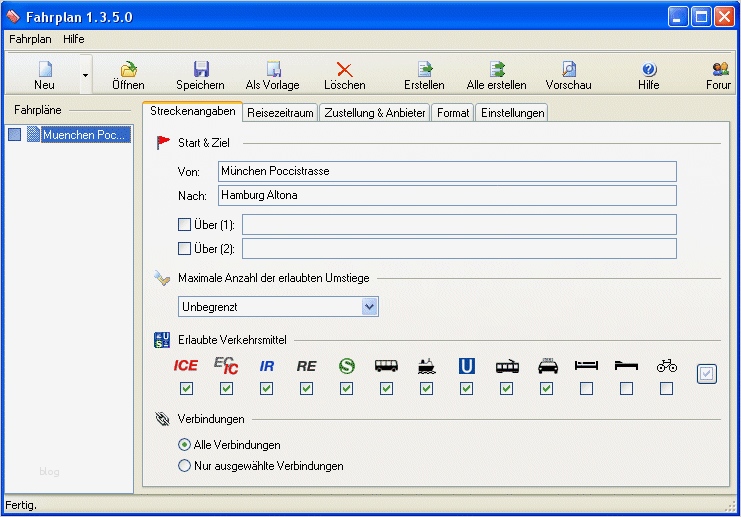
Task: Open the dropdown arrow beside Neu
Action: [x=86, y=75]
